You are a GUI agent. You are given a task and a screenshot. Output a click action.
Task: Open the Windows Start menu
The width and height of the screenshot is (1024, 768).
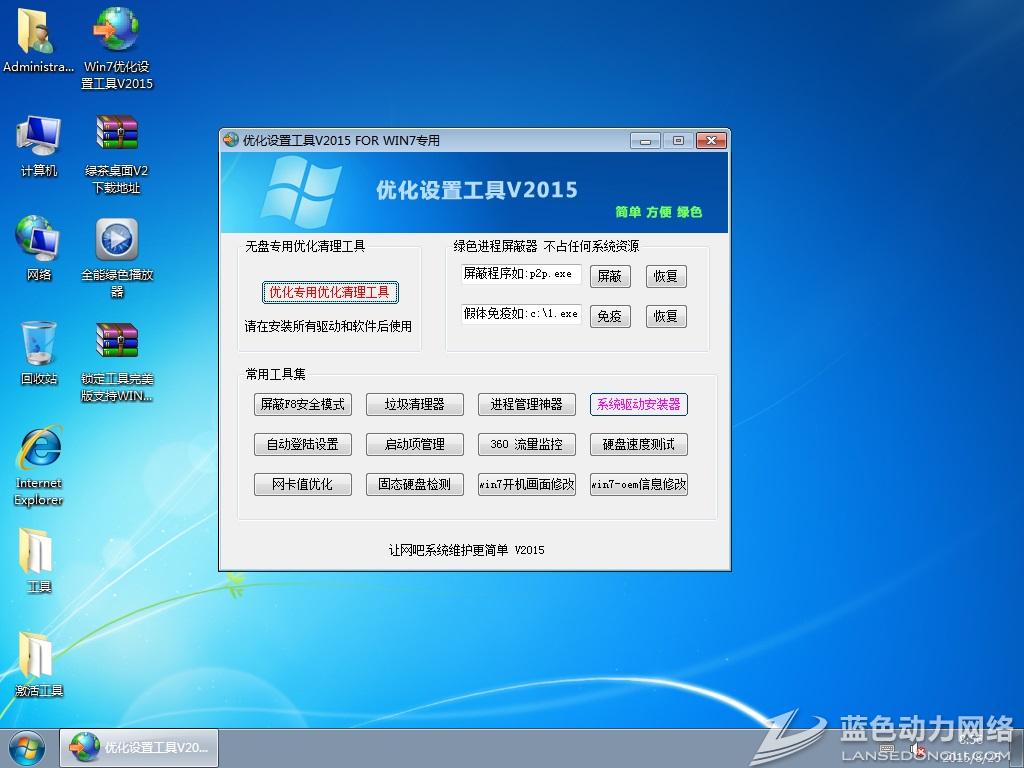(x=26, y=747)
